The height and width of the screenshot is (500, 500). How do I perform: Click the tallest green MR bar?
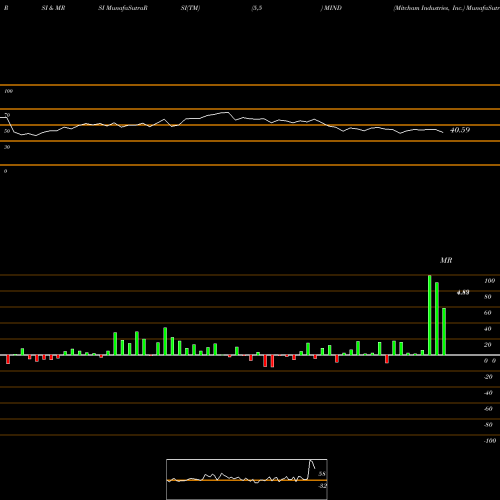[x=429, y=315]
